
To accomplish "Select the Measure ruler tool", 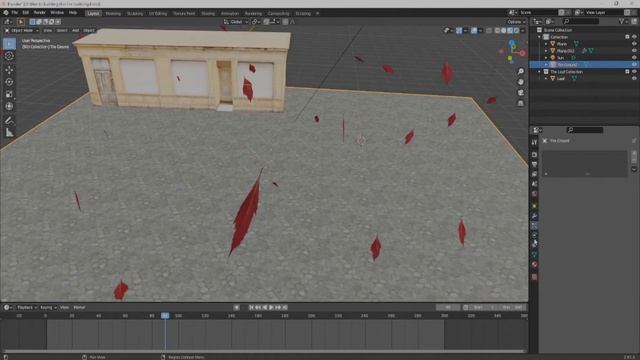I will [9, 133].
